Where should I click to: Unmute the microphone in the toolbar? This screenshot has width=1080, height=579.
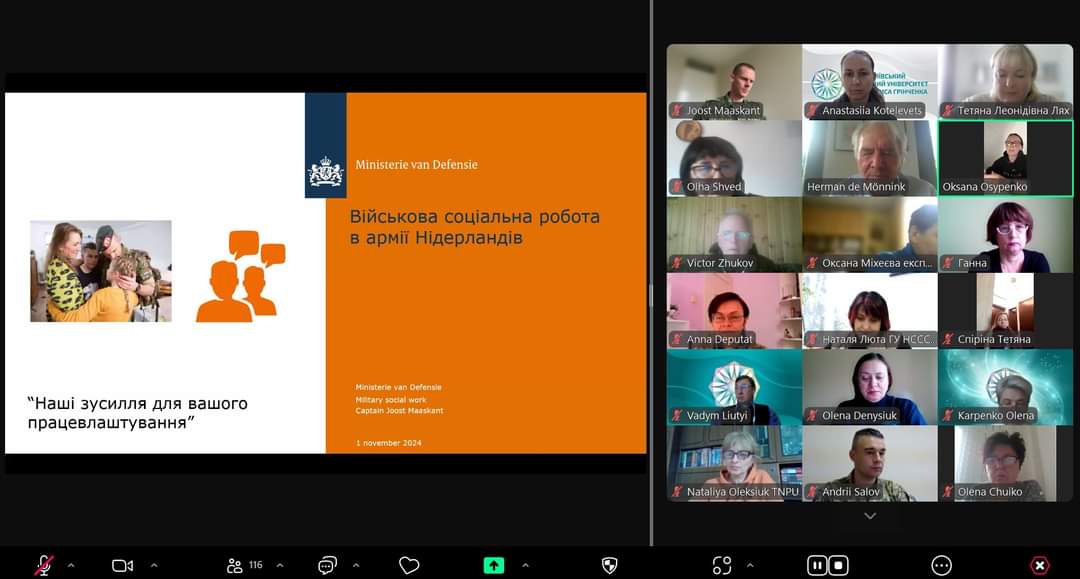click(43, 565)
